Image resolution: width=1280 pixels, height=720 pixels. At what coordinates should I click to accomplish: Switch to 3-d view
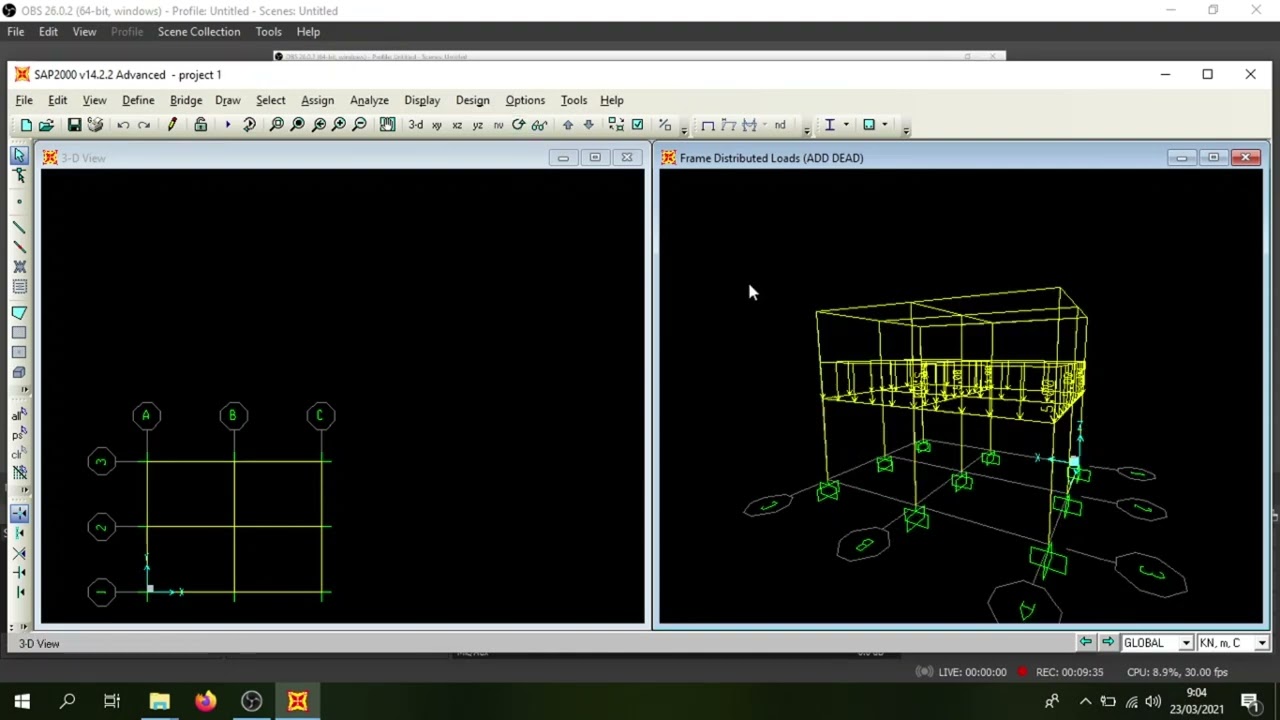[x=416, y=125]
